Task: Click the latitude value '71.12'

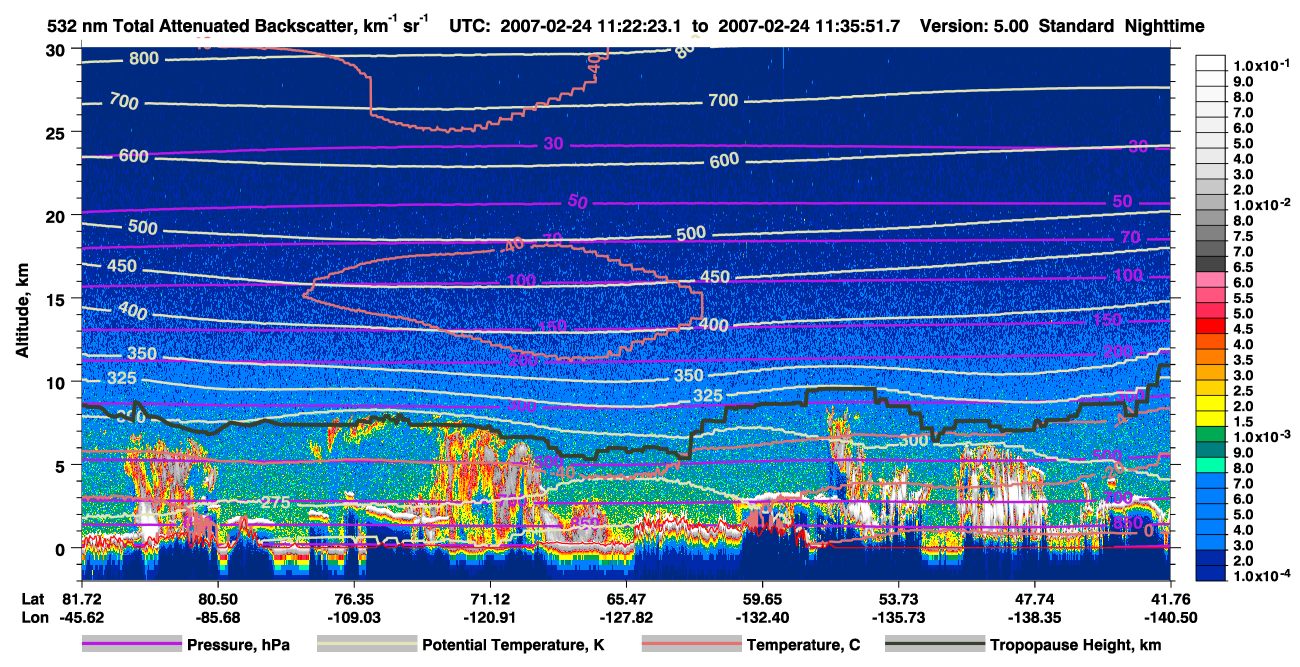Action: click(x=490, y=598)
